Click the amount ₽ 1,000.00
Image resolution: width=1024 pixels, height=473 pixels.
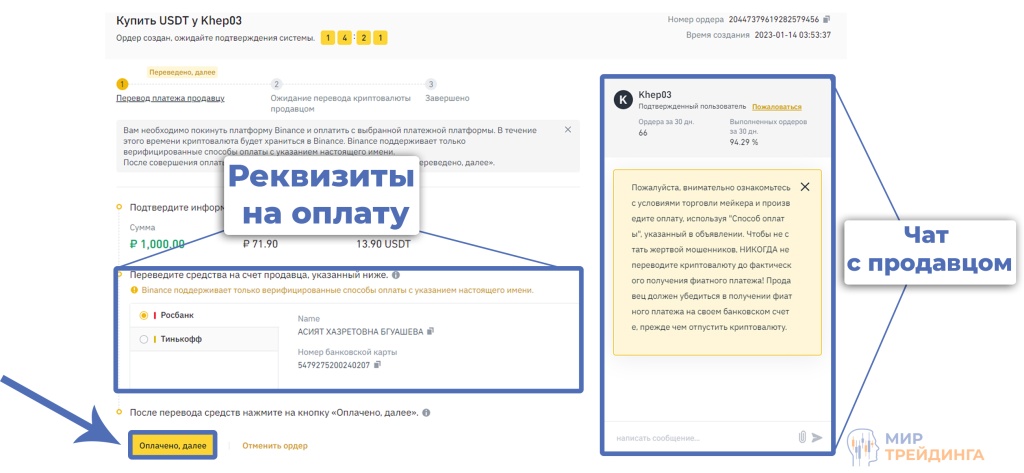point(157,244)
